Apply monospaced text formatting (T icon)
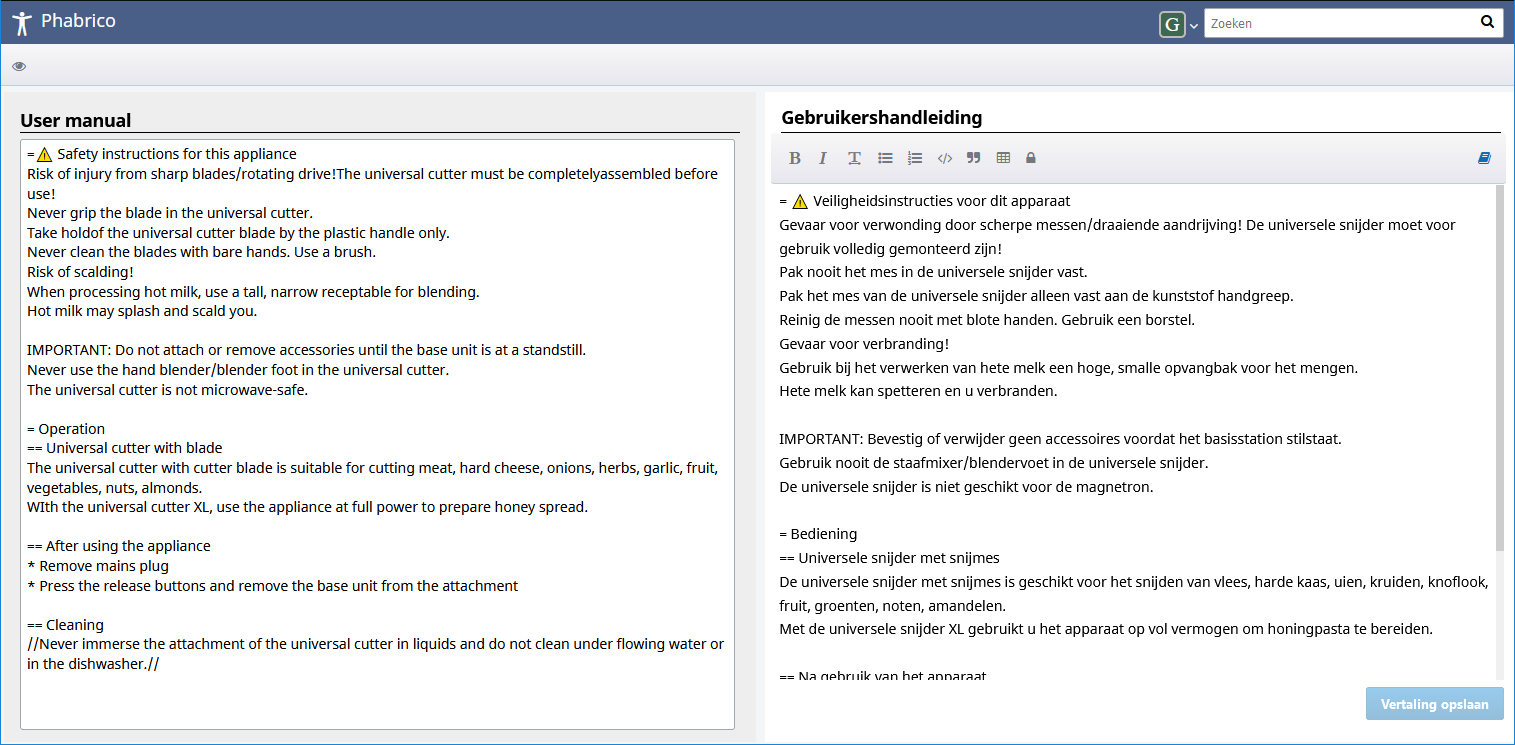 854,158
